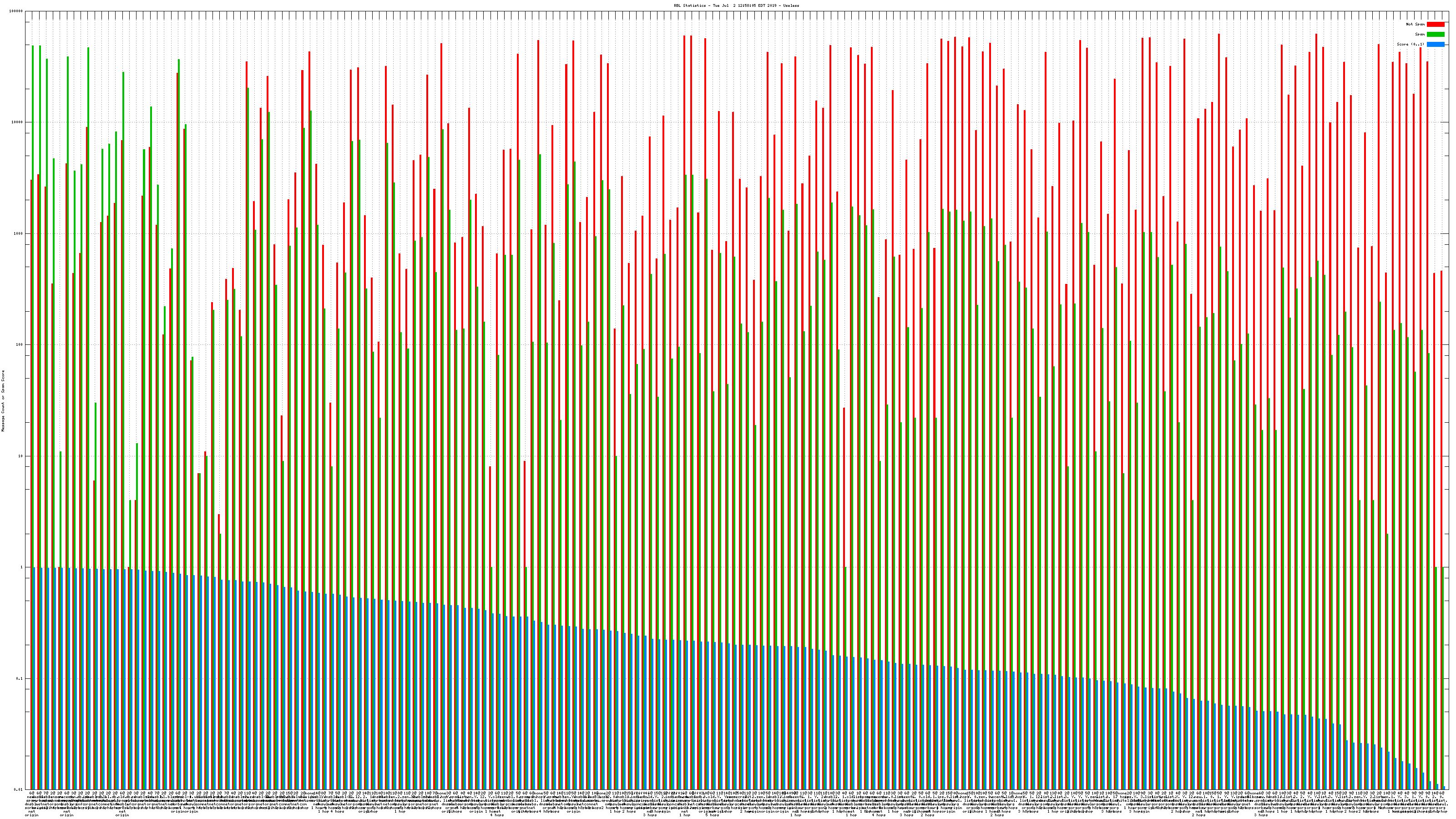Click the 100000 y-axis tick label

coord(16,11)
